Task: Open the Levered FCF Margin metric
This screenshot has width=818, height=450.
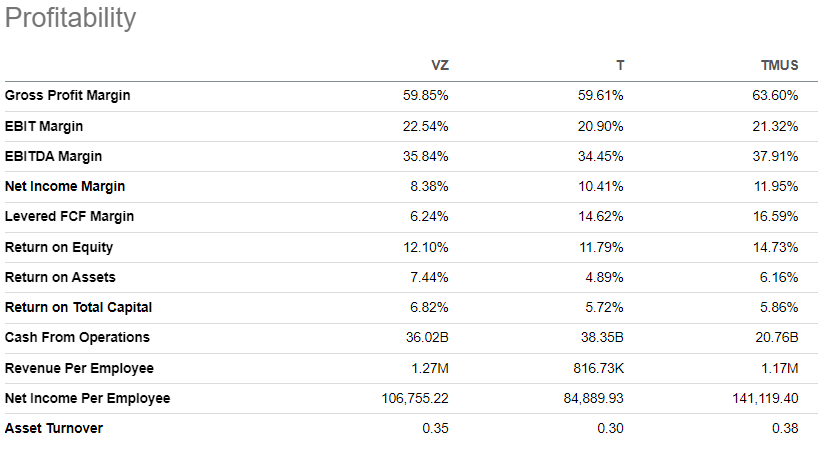Action: (x=69, y=216)
